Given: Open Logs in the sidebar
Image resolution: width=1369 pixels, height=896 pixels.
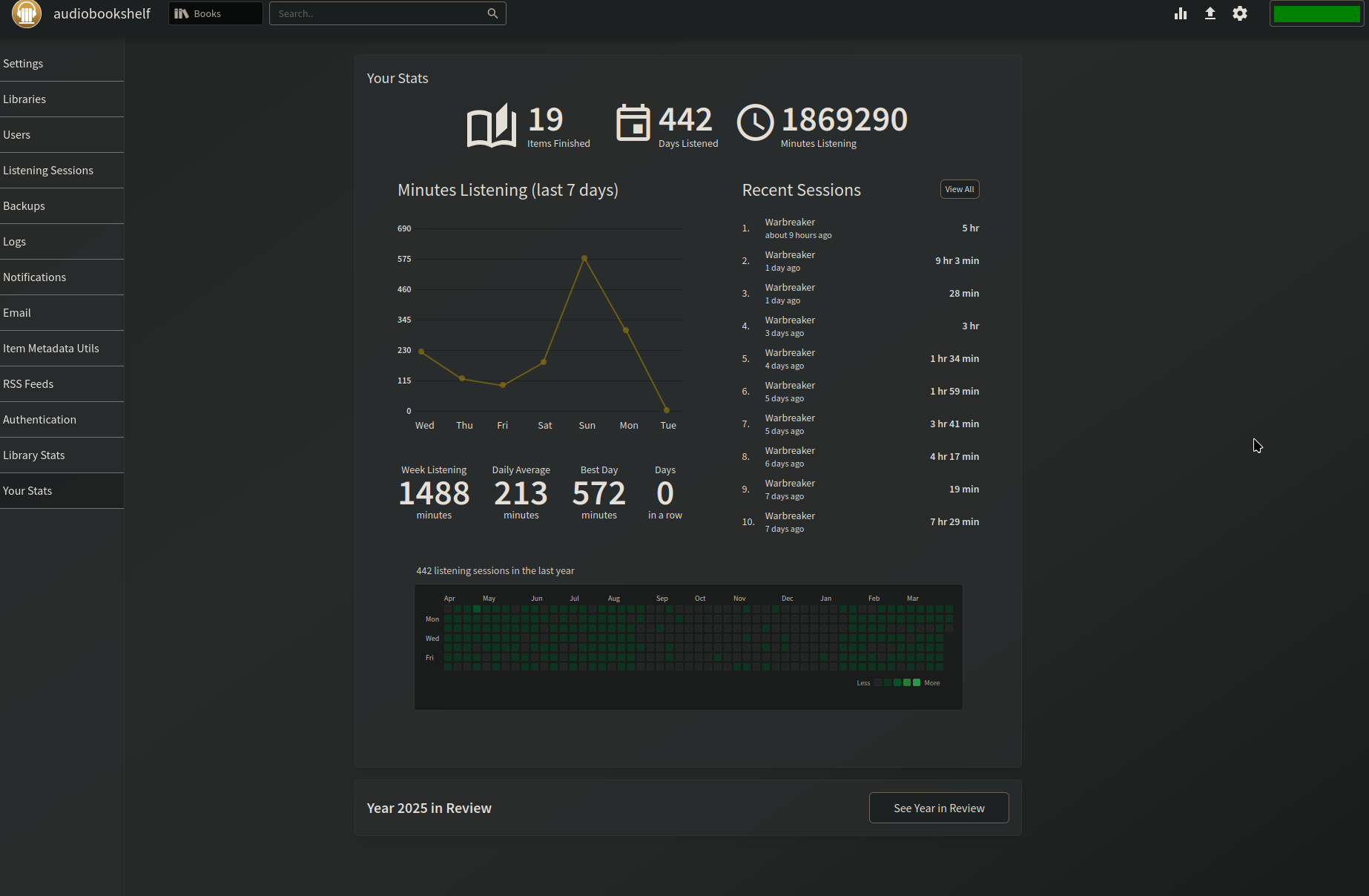Looking at the screenshot, I should click(62, 242).
